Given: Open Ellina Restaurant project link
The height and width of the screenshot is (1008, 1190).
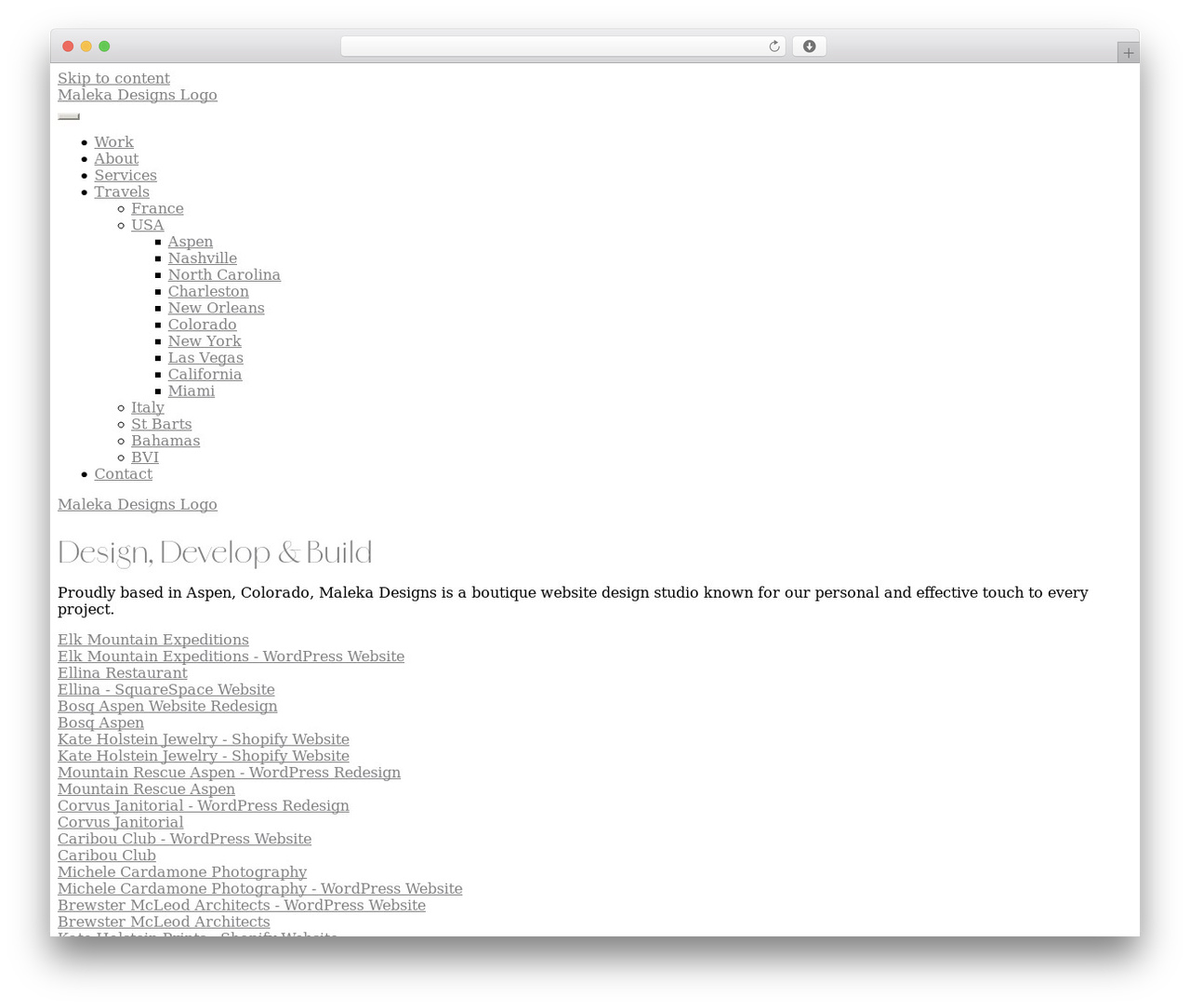Looking at the screenshot, I should click(x=123, y=673).
